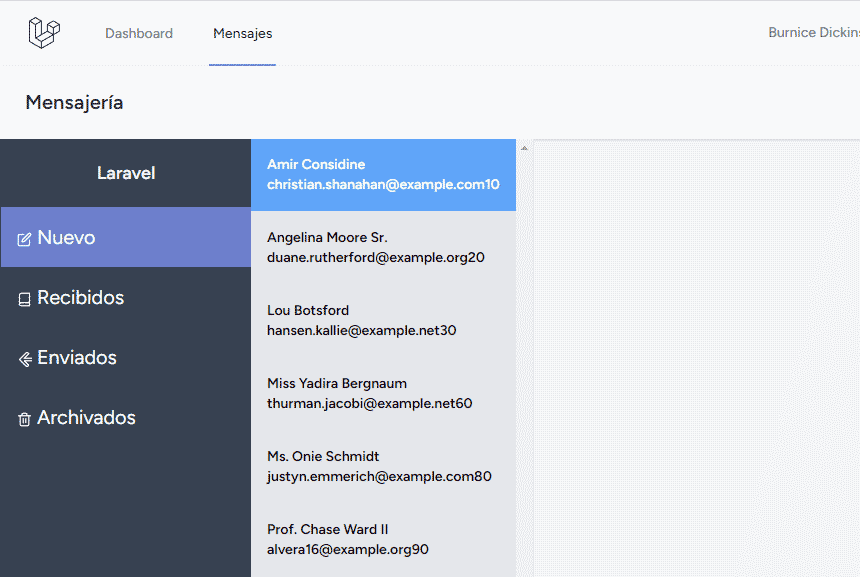Click the trash icon beside Archivados
This screenshot has width=860, height=577.
tap(24, 420)
